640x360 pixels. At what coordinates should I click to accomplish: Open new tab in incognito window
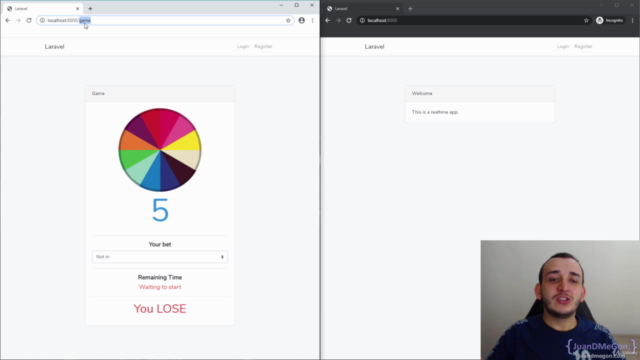[x=410, y=9]
